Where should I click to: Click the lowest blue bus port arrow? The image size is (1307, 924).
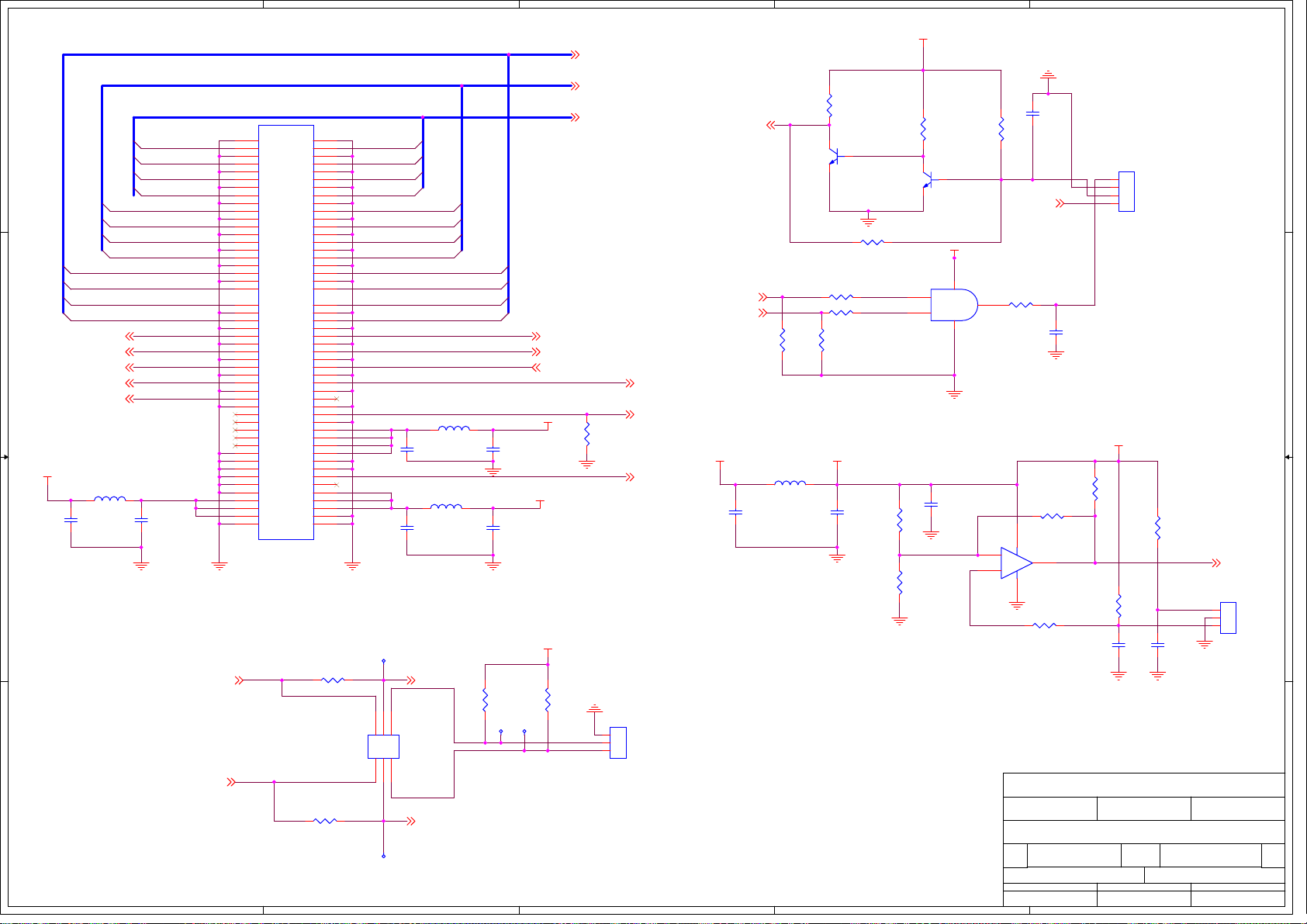tap(576, 117)
